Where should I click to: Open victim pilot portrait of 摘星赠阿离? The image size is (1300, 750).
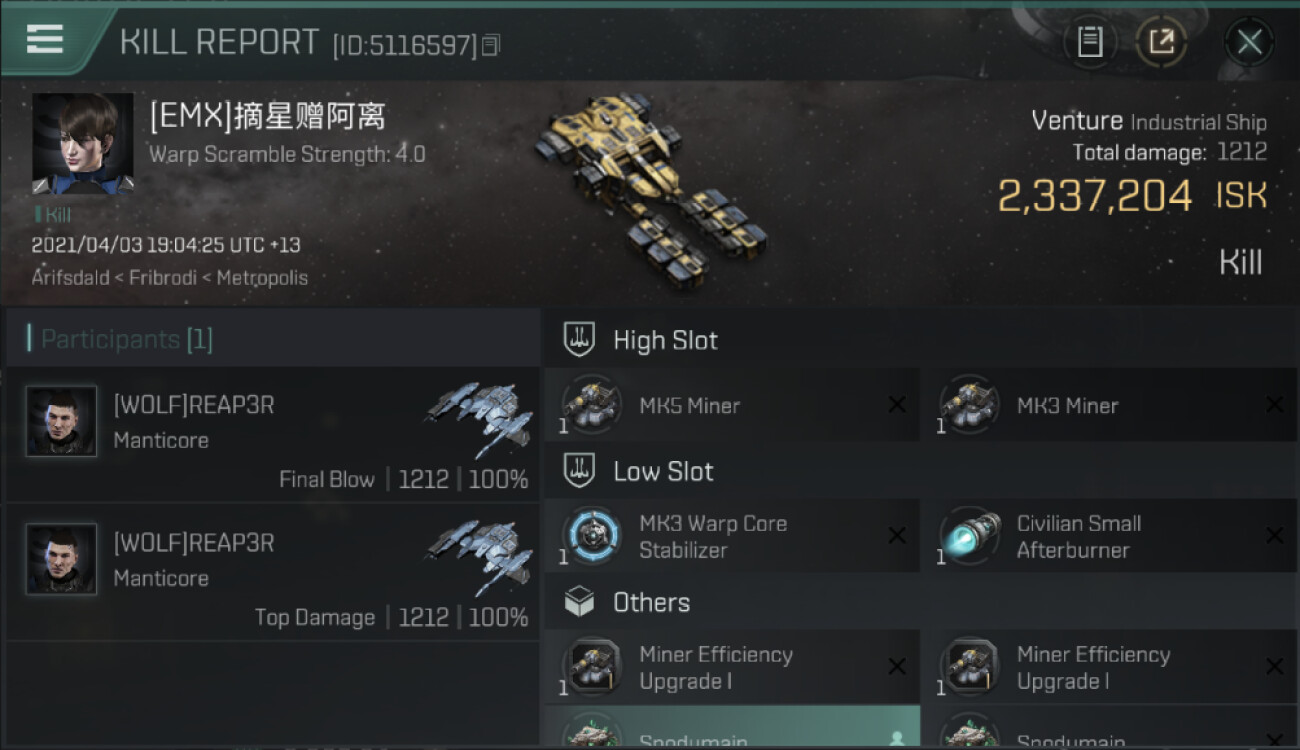[82, 143]
